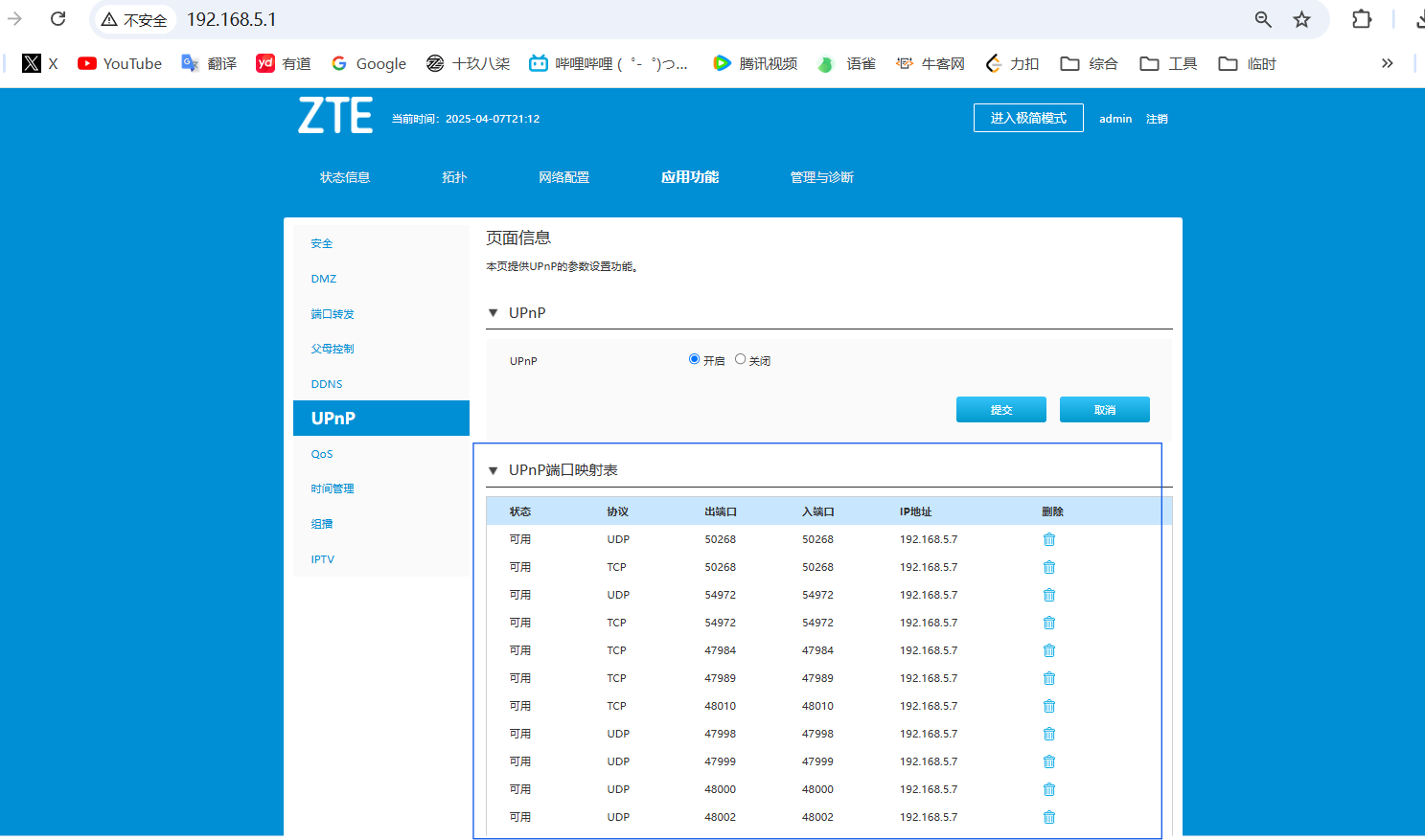This screenshot has width=1425, height=840.
Task: Delete the TCP 54972 mapping entry
Action: (x=1048, y=623)
